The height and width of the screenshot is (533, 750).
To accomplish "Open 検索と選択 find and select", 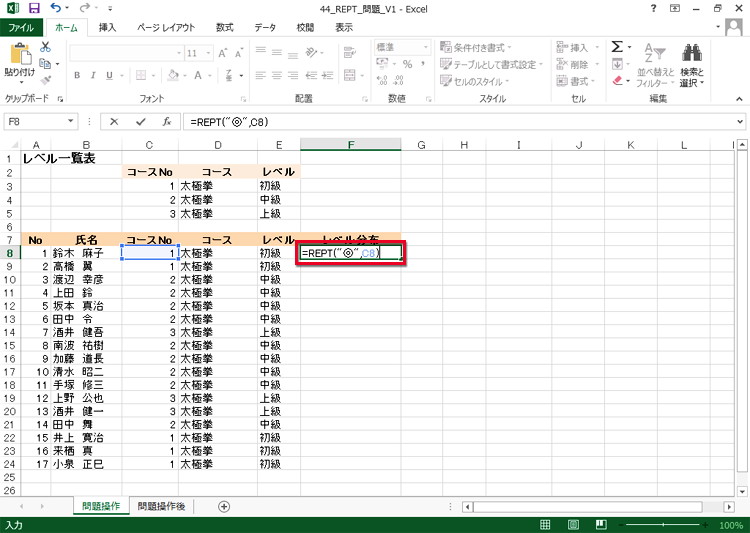I will (692, 65).
